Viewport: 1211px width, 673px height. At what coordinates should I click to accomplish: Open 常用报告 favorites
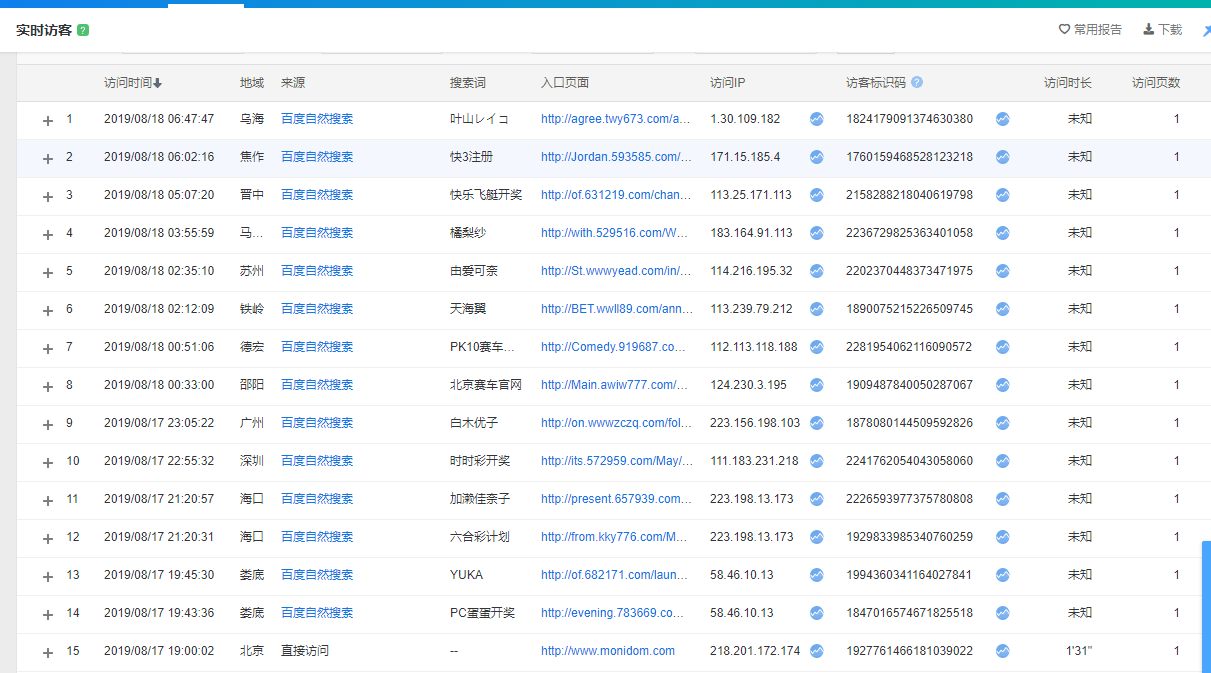(x=1091, y=30)
